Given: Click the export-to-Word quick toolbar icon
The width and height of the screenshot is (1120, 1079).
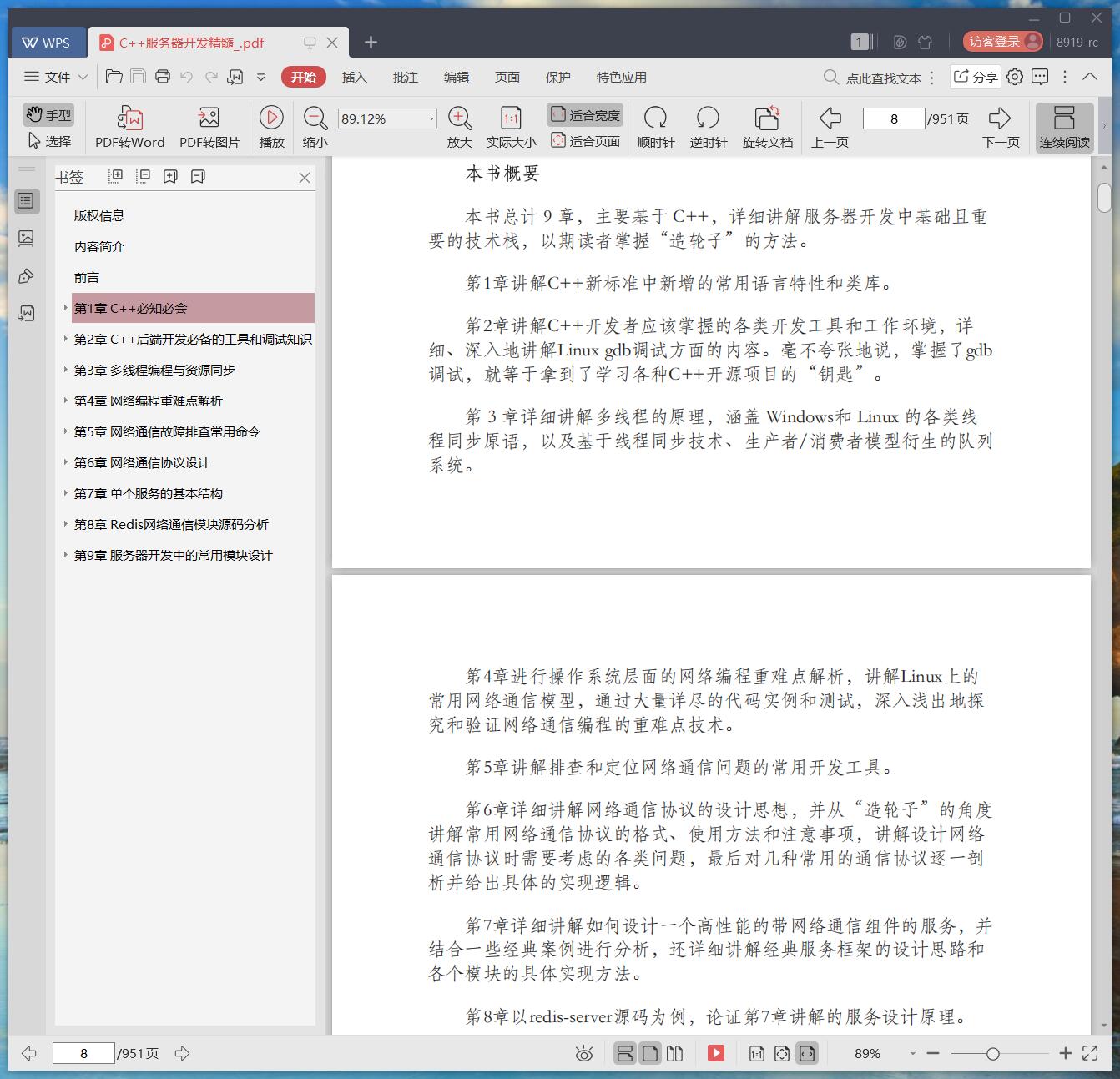Looking at the screenshot, I should pos(235,77).
